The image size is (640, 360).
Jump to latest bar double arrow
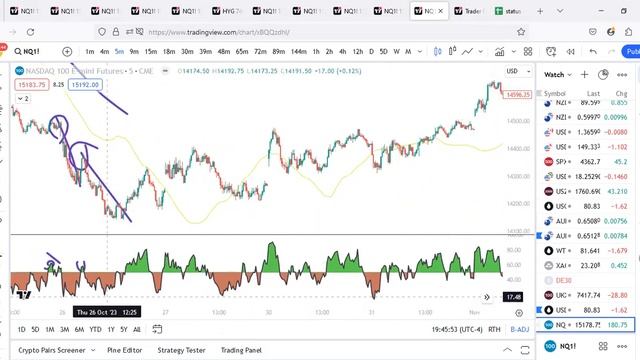pos(487,297)
